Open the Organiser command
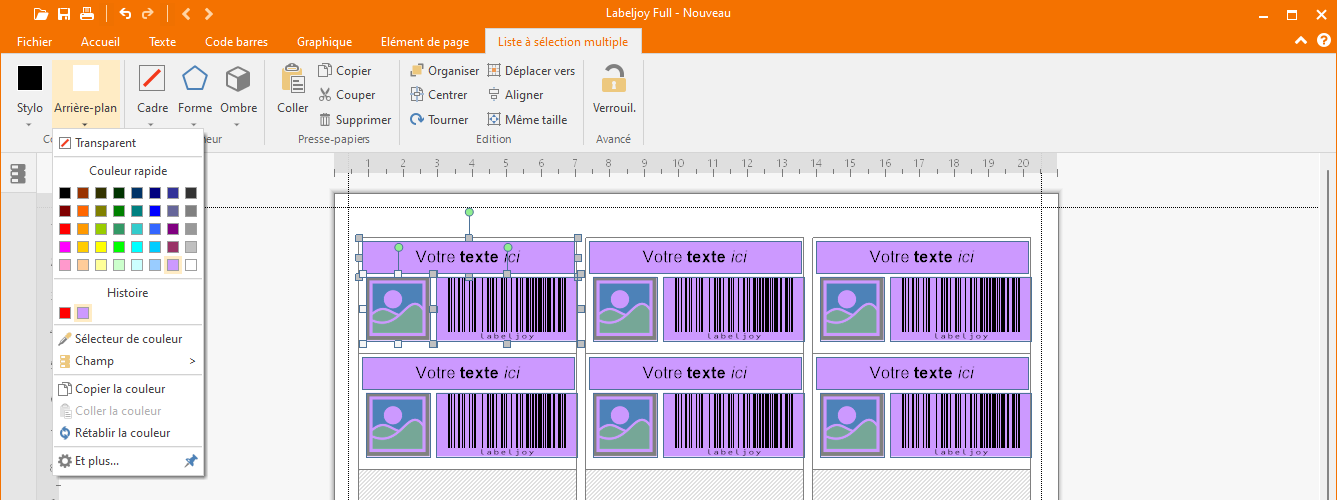Viewport: 1337px width, 500px height. point(445,71)
